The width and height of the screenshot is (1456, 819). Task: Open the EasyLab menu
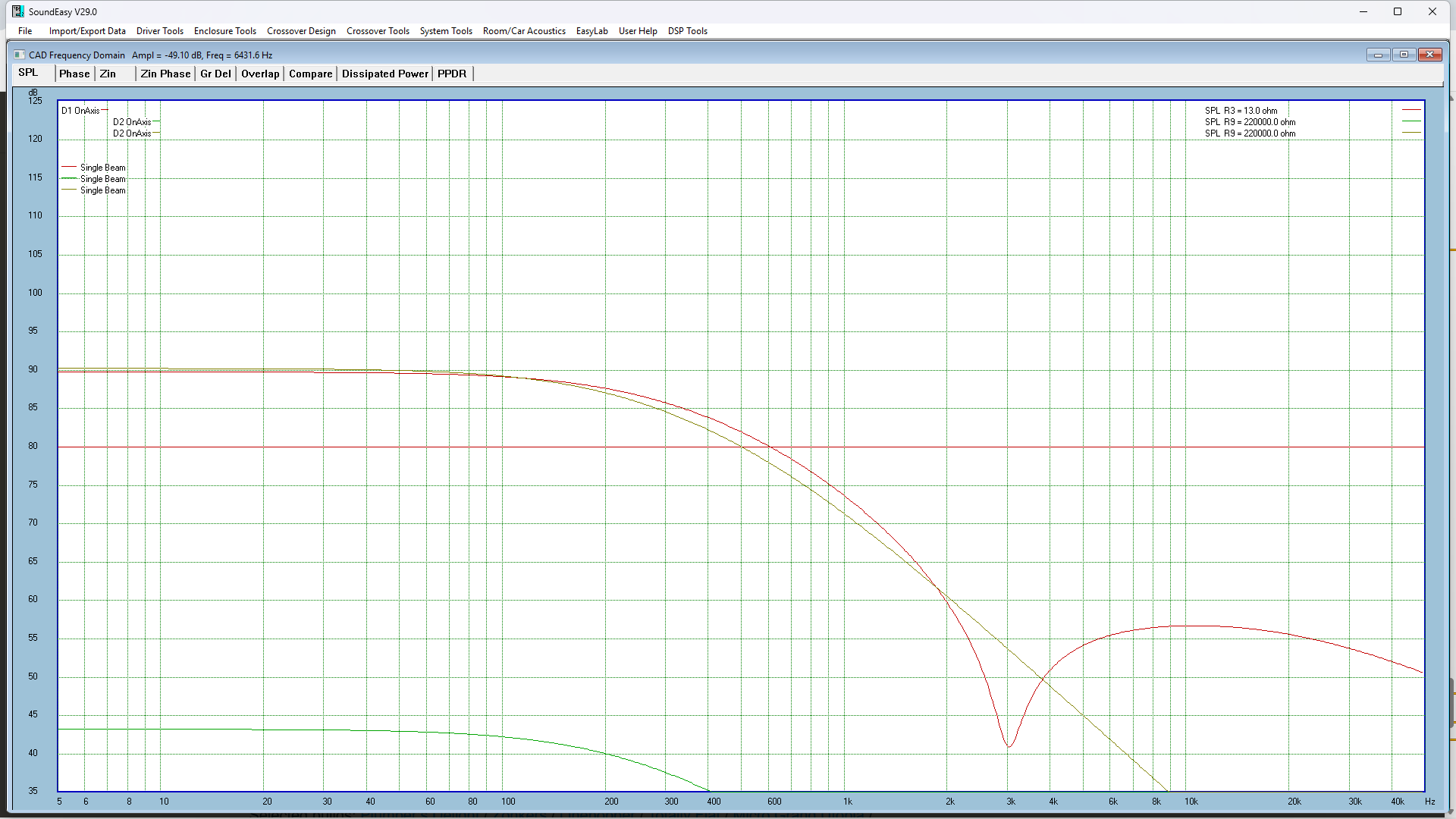(x=591, y=31)
